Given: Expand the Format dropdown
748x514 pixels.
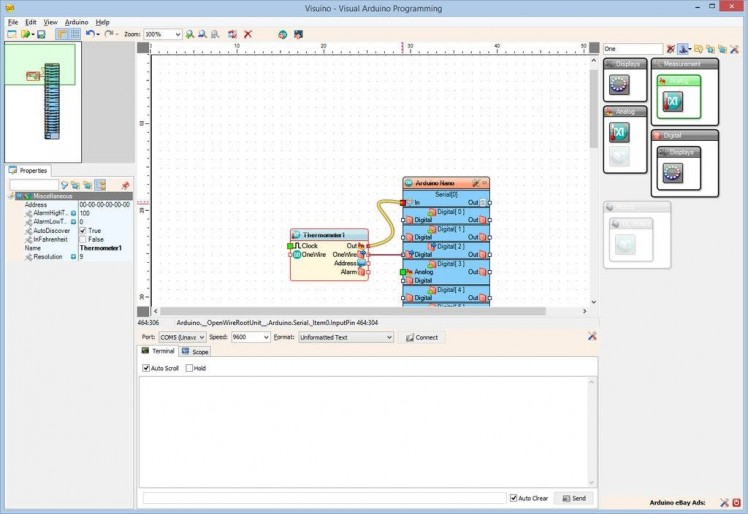Looking at the screenshot, I should pos(389,338).
